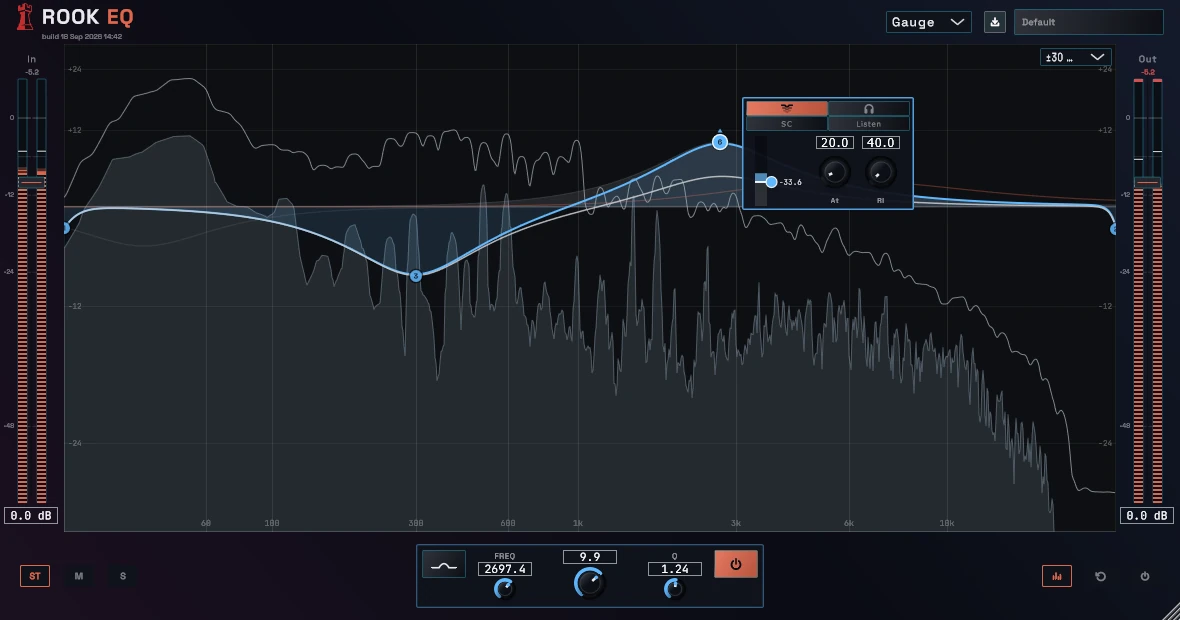Click the Default preset name field

(1088, 22)
